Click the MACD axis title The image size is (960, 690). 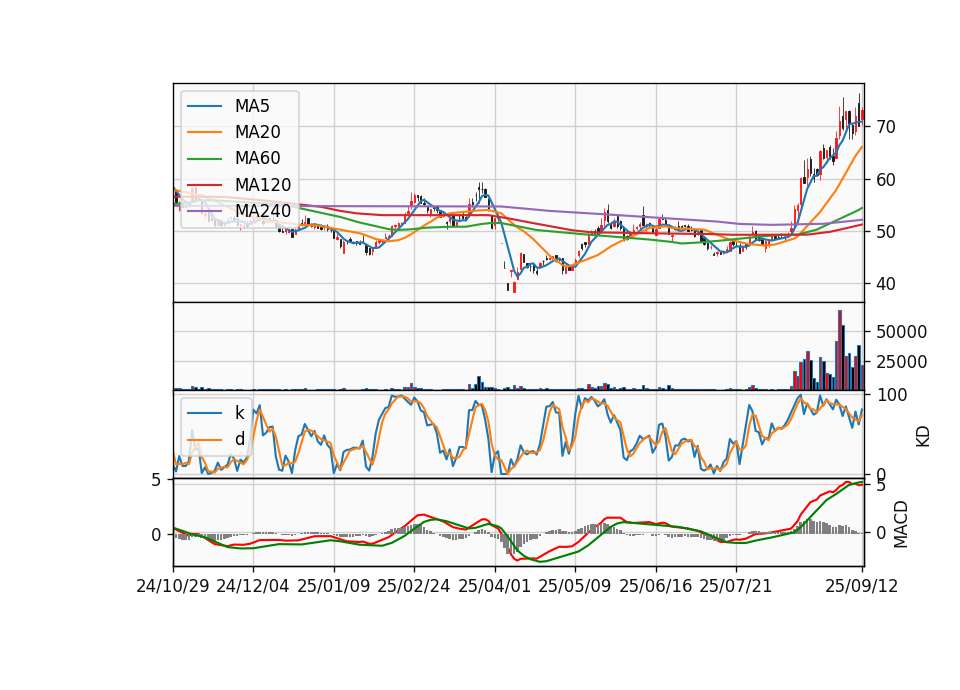click(900, 524)
